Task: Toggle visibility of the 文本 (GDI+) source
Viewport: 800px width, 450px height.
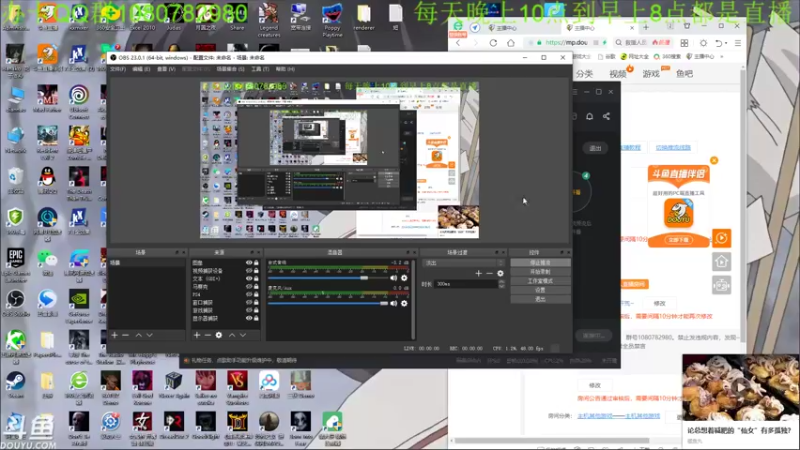Action: pyautogui.click(x=249, y=279)
